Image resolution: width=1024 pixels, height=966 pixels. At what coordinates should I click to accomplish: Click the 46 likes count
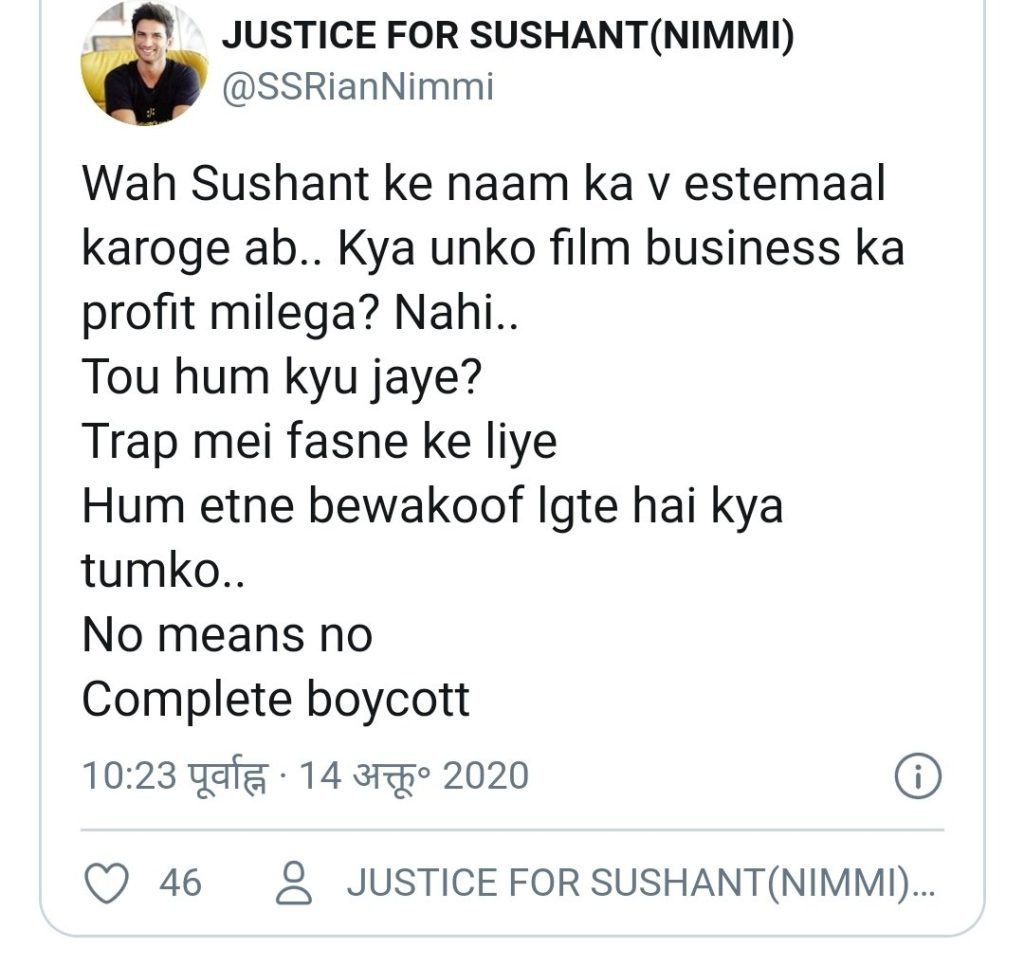180,883
